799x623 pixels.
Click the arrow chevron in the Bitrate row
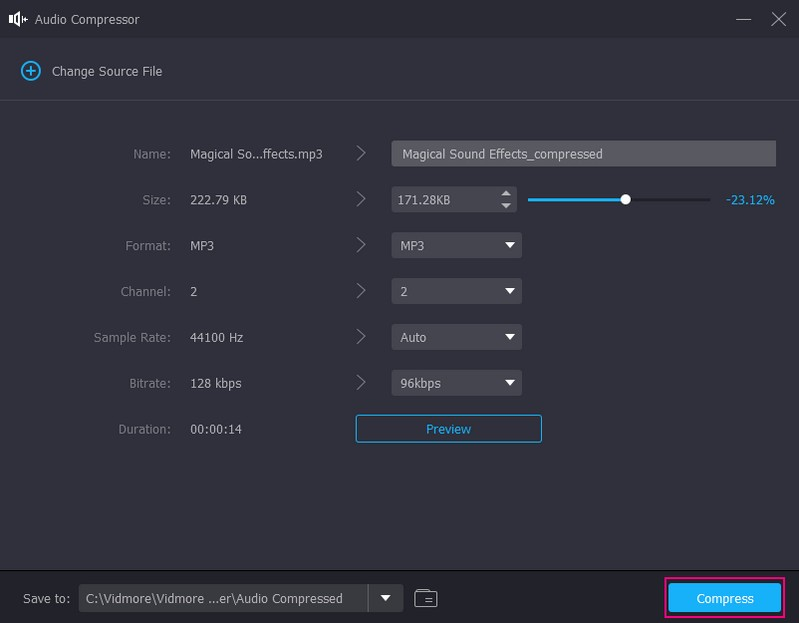click(x=361, y=382)
